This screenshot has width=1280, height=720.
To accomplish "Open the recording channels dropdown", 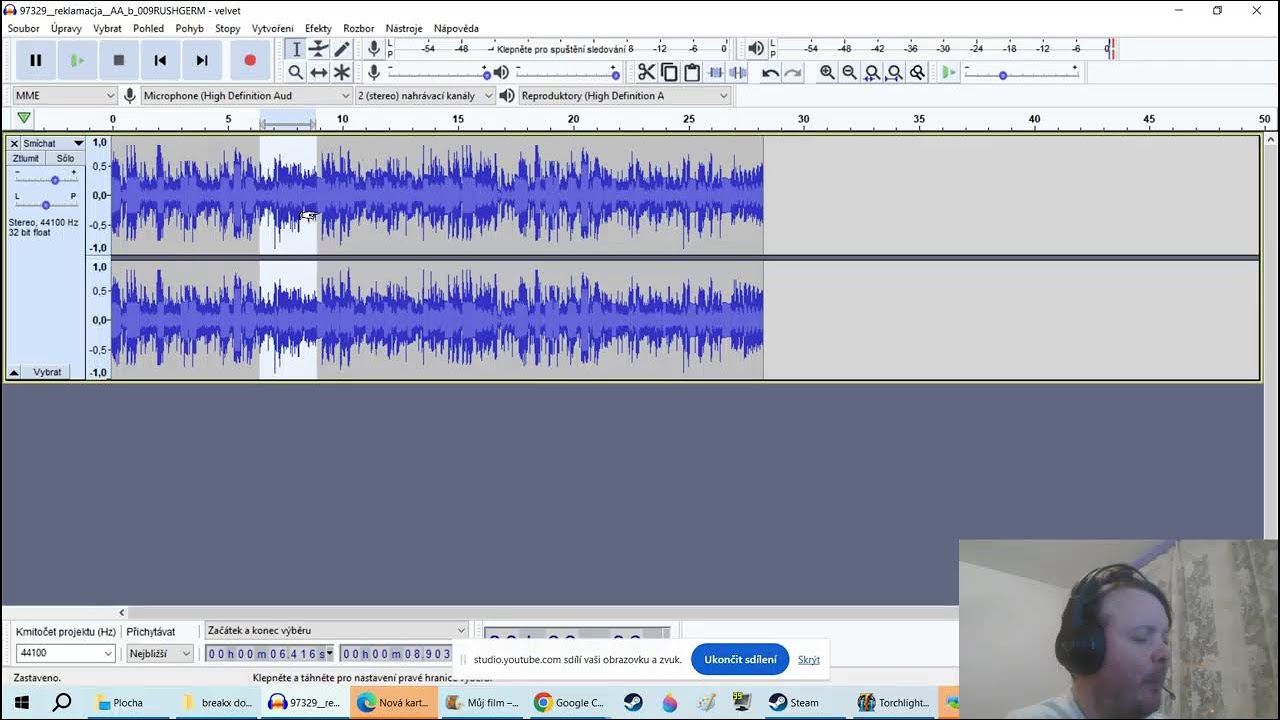I will 426,95.
